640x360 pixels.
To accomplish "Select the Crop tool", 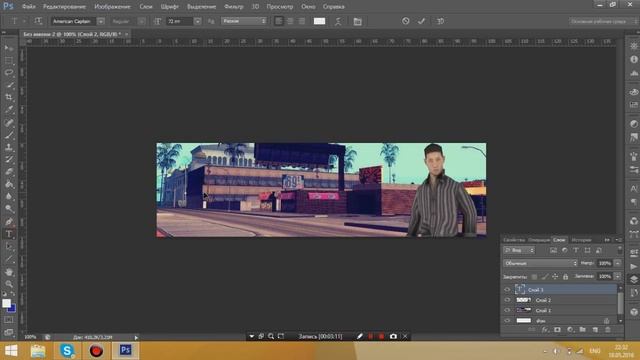I will 9,97.
